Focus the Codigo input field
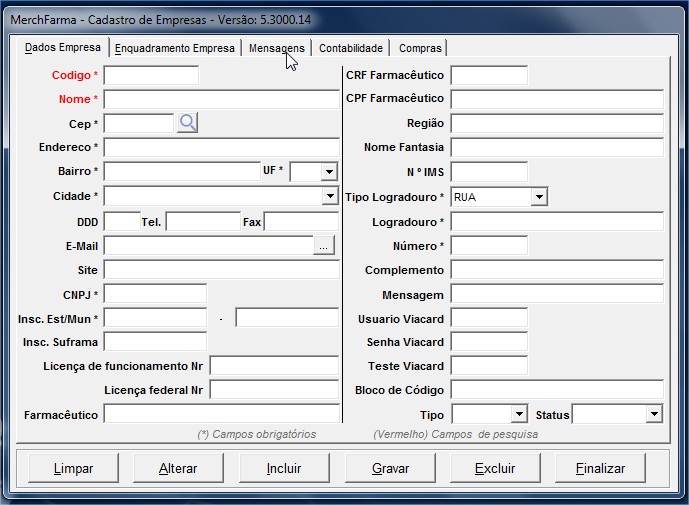The width and height of the screenshot is (689, 505). pyautogui.click(x=151, y=75)
